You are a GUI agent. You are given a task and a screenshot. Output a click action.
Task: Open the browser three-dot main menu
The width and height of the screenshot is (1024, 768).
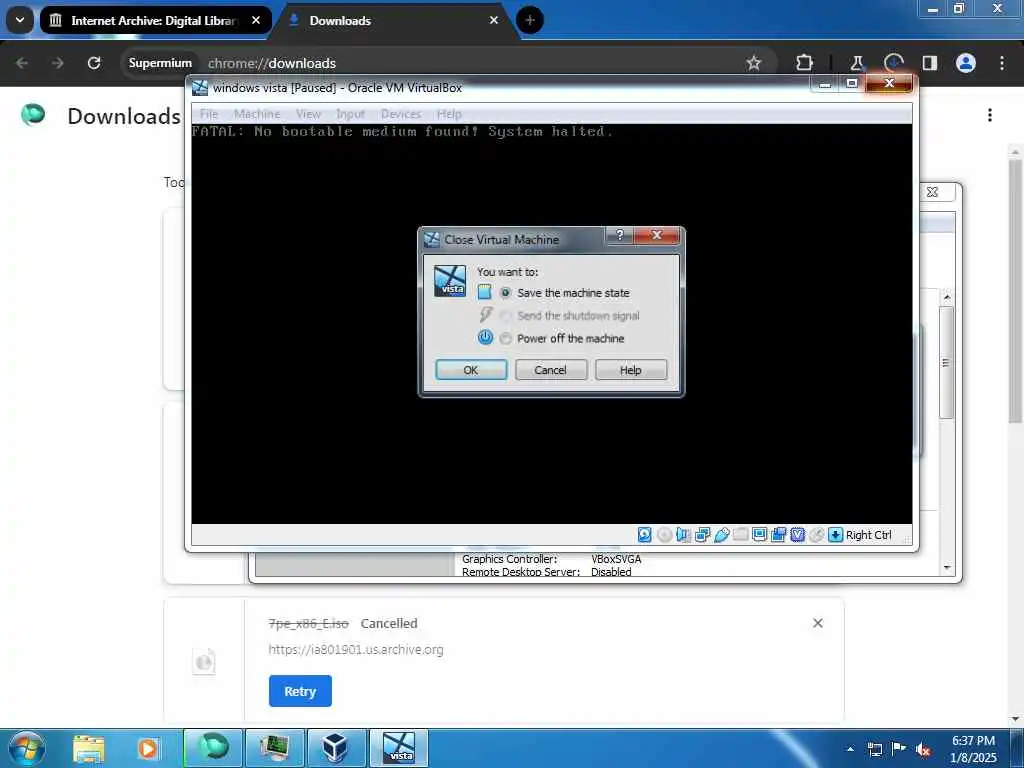(x=1002, y=63)
